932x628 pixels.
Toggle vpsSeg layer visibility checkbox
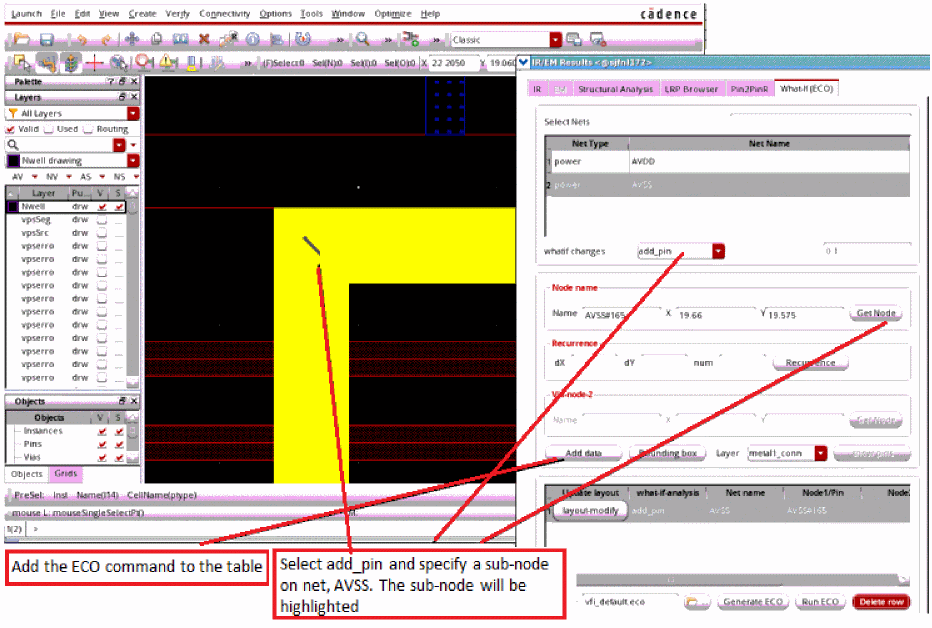[102, 220]
